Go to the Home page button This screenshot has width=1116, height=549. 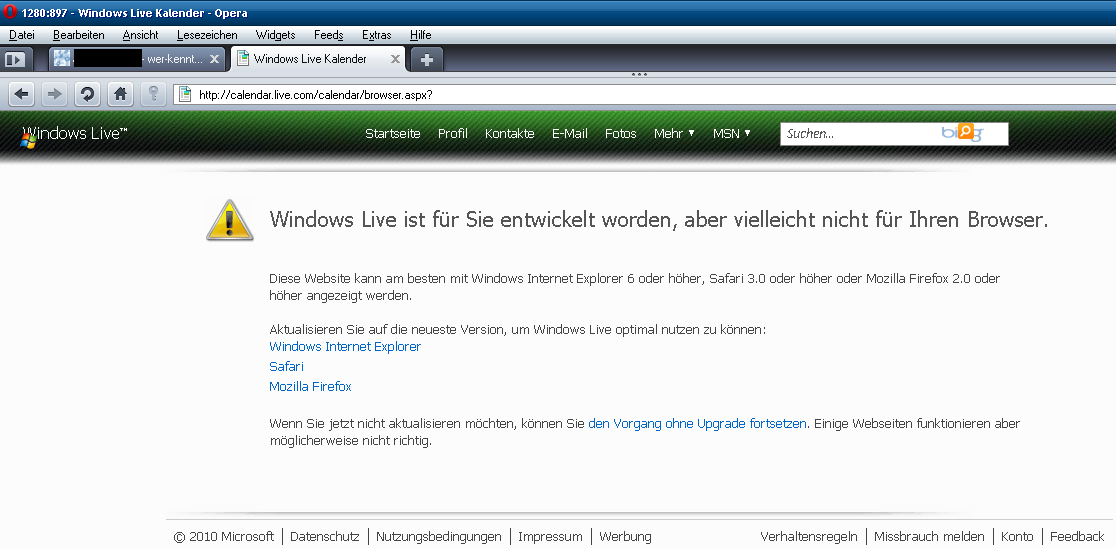click(120, 94)
